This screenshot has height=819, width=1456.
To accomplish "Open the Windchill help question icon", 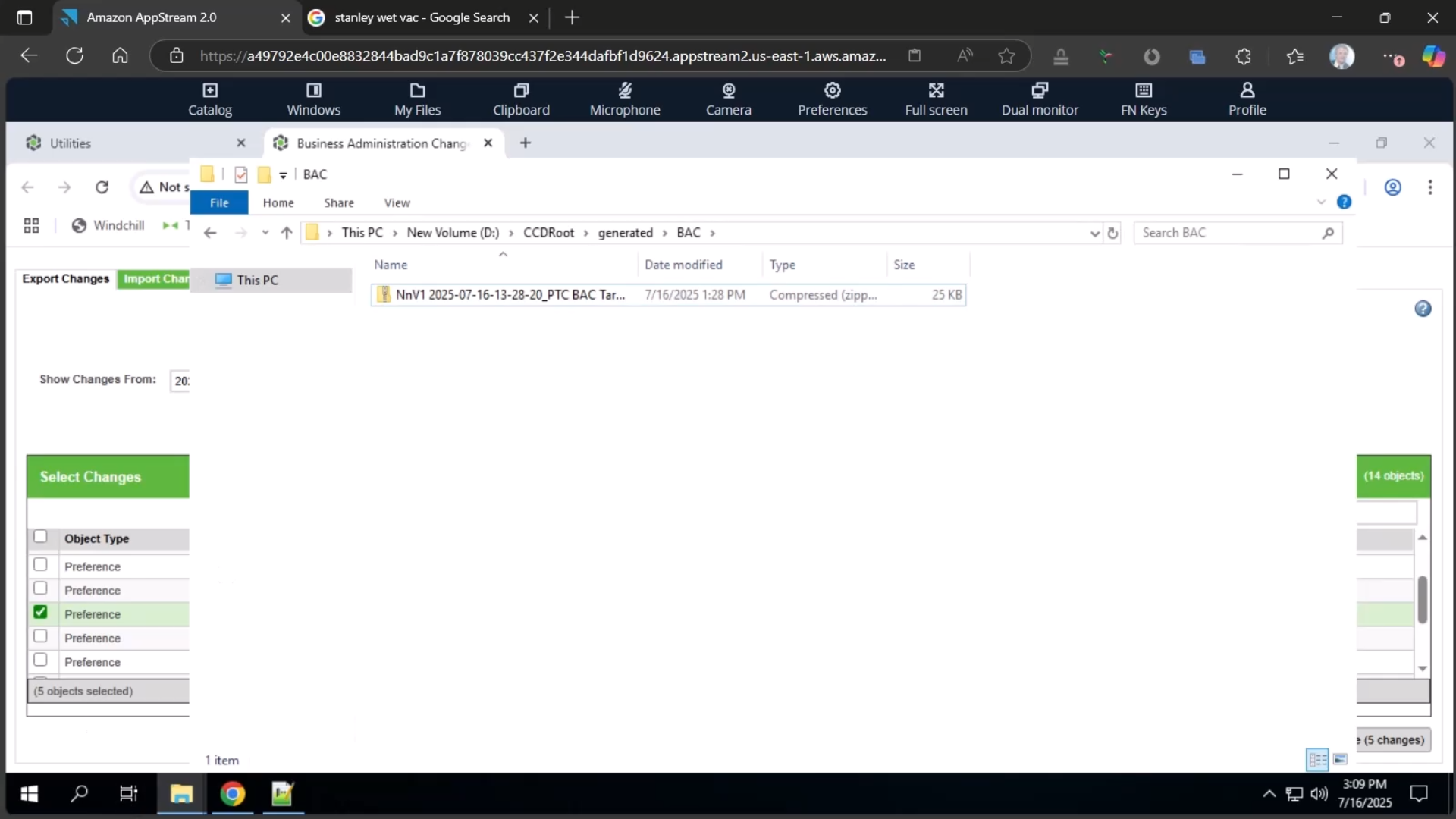I will coord(1423,309).
